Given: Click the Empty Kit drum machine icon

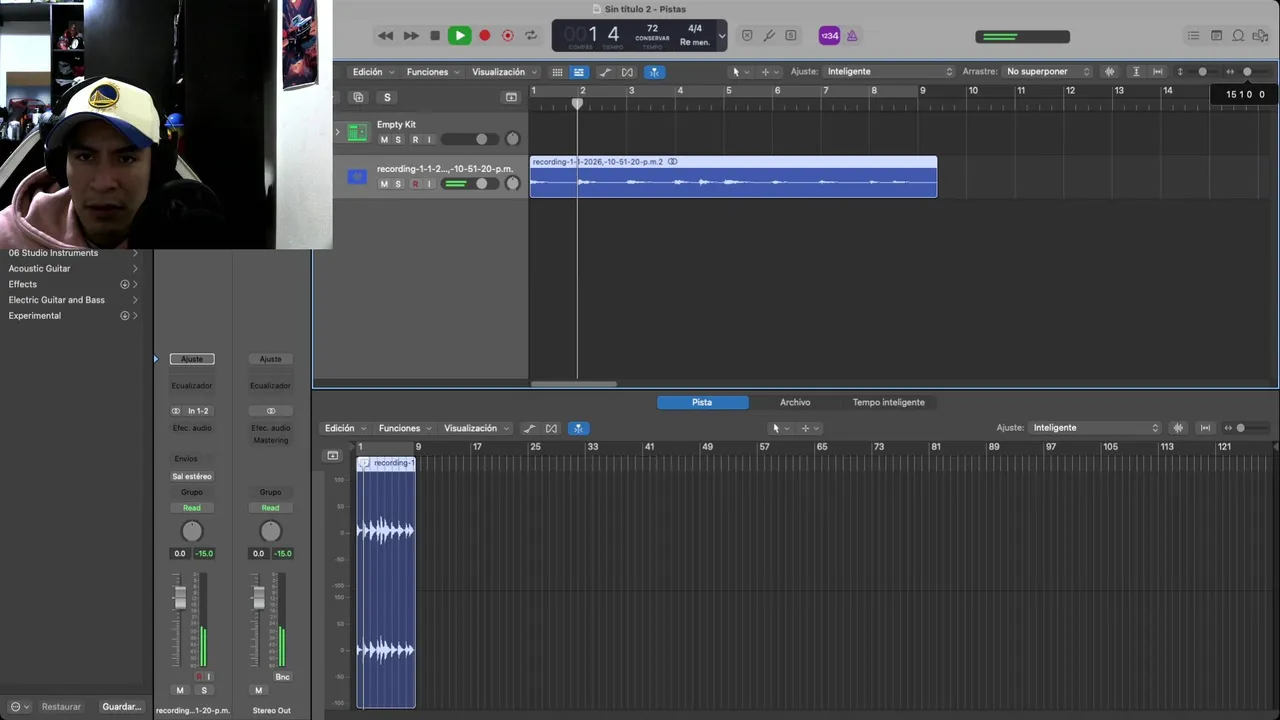Looking at the screenshot, I should tap(357, 132).
